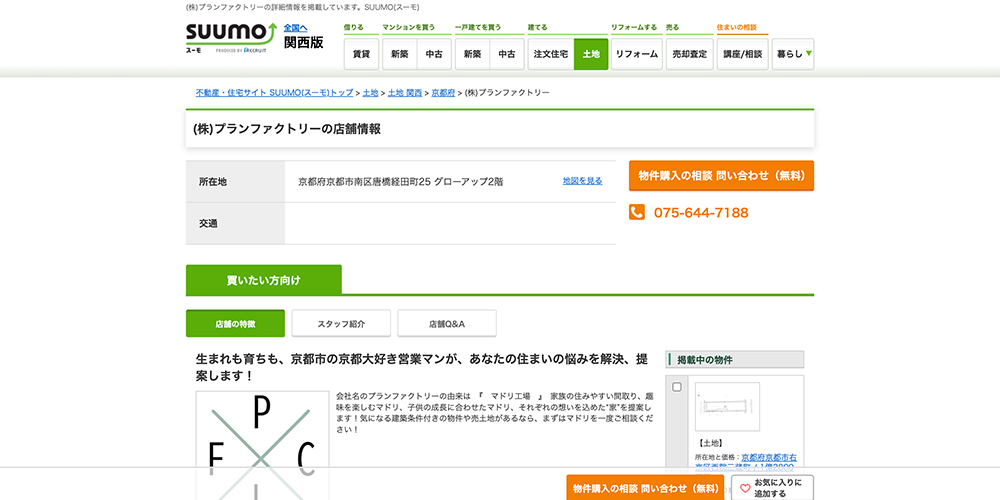Select 中古 under 一戸建てを買う

[x=507, y=54]
